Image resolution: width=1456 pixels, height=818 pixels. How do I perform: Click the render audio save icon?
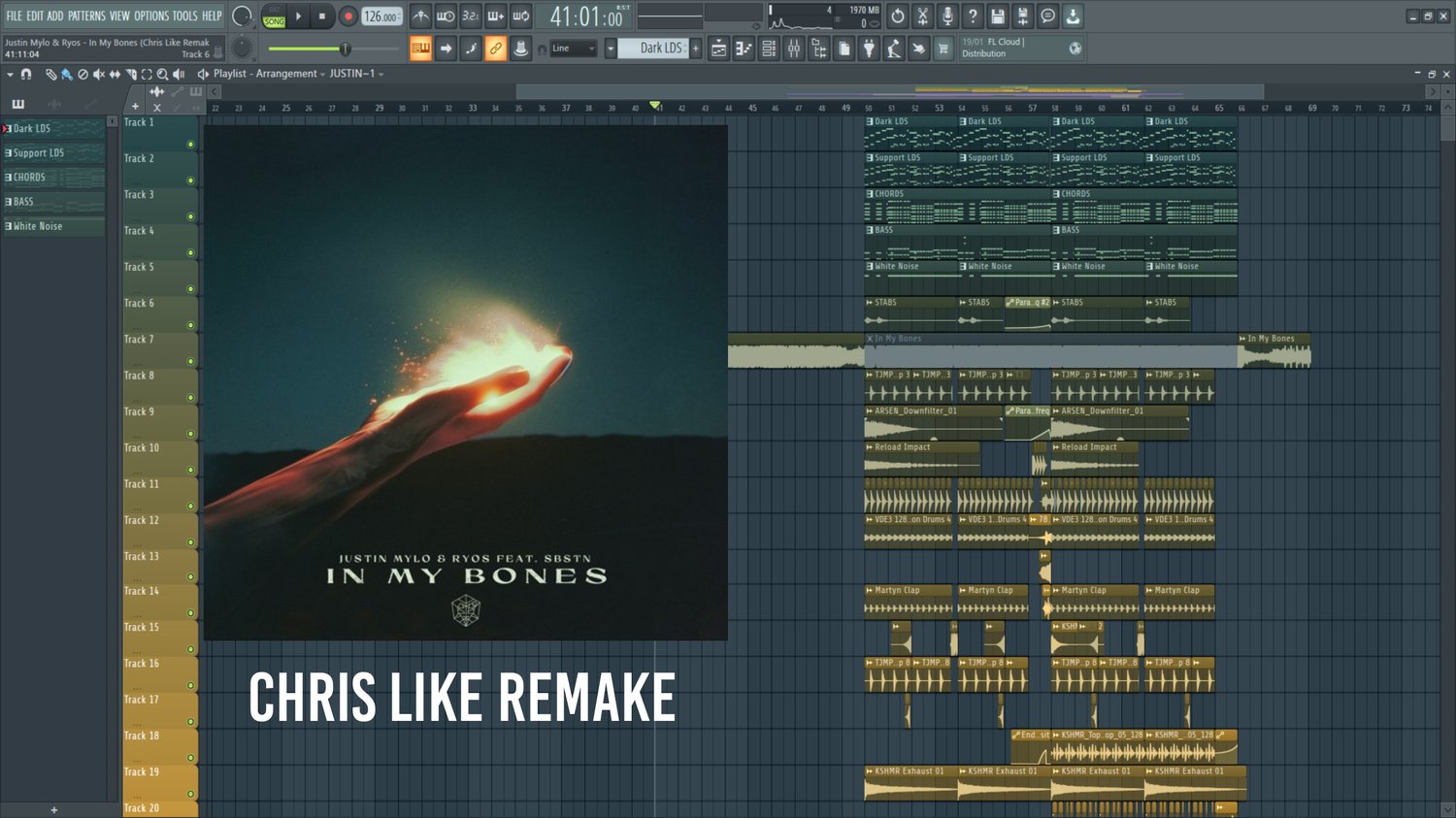(x=1023, y=16)
